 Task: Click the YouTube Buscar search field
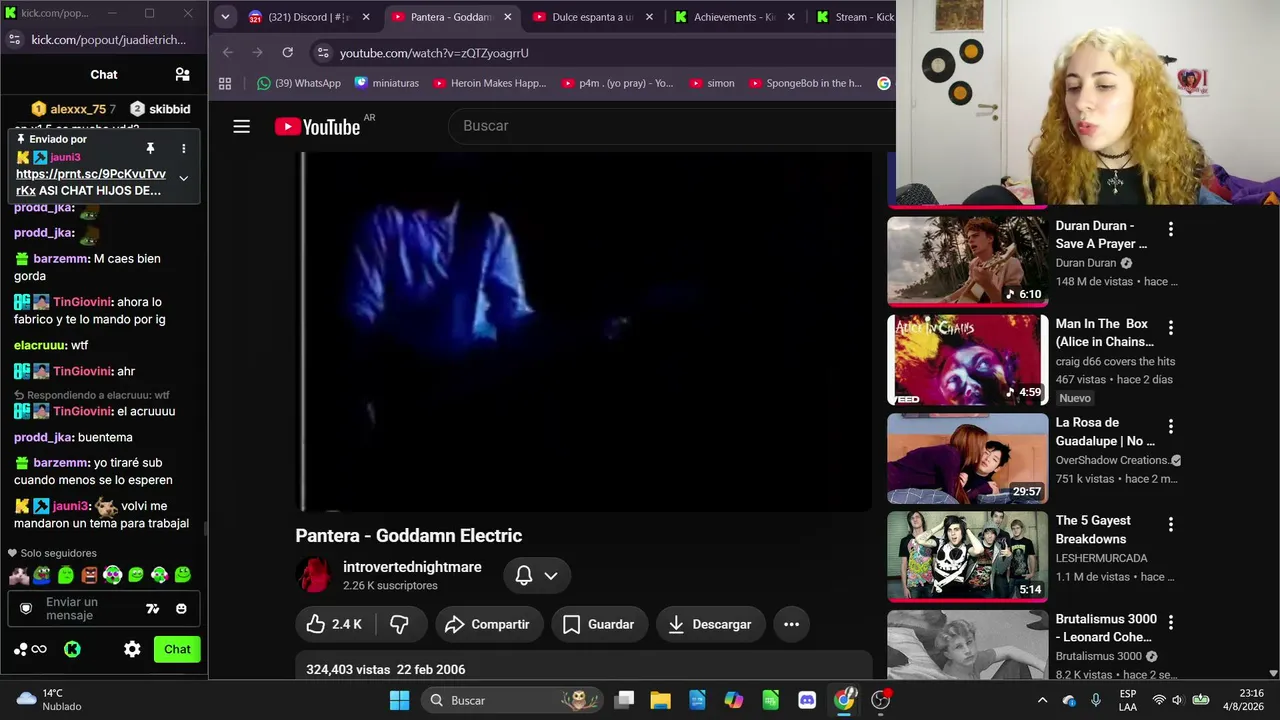(670, 126)
